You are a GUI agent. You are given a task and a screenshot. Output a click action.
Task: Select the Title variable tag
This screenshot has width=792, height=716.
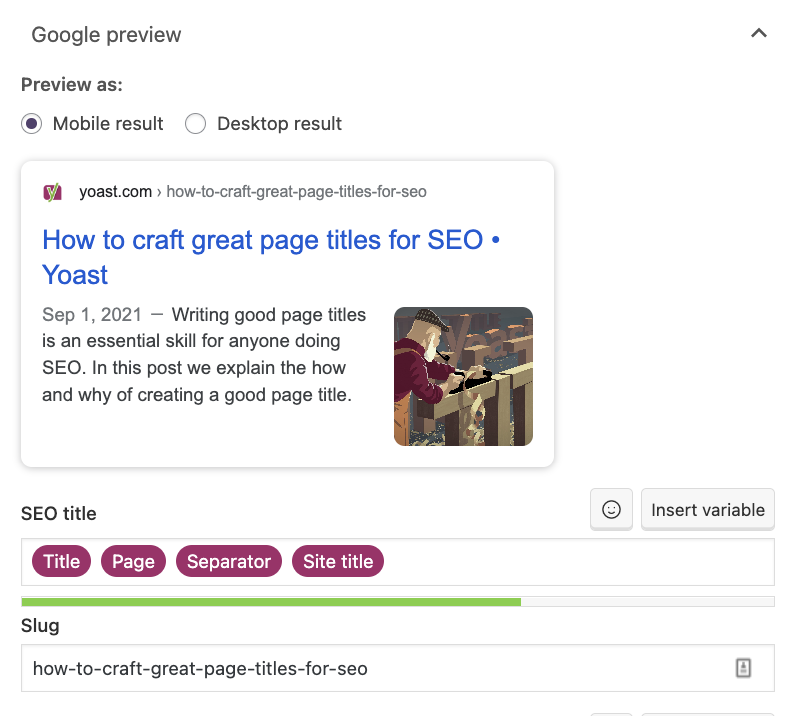[62, 561]
